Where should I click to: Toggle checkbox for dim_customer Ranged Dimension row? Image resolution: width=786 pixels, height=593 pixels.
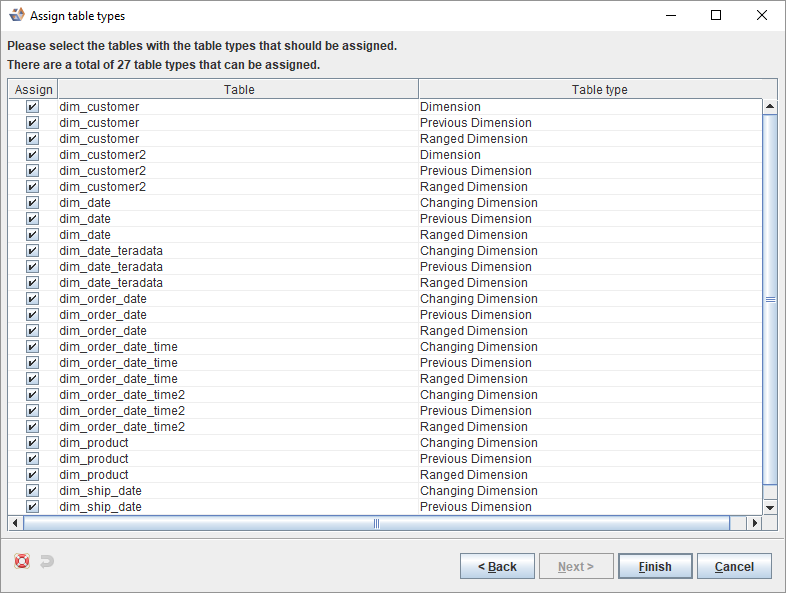pyautogui.click(x=32, y=139)
